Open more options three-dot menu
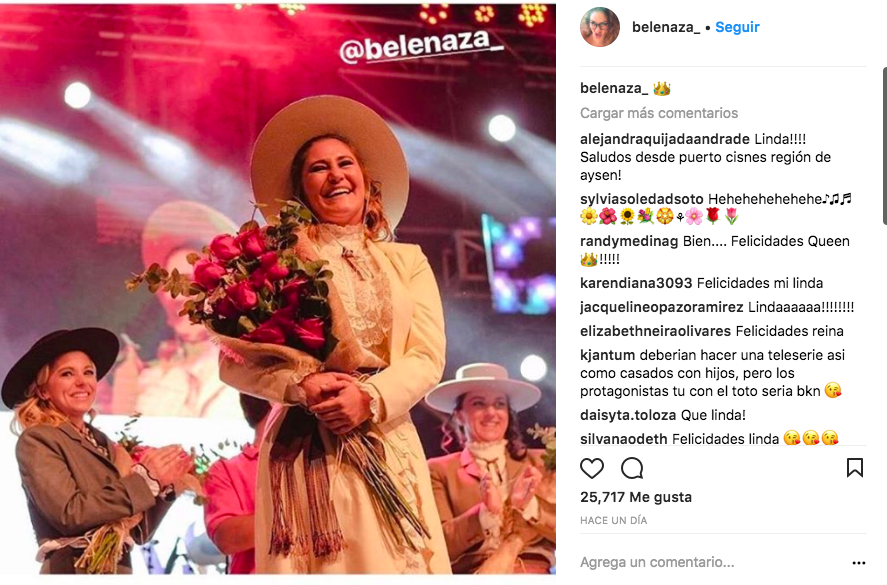 click(858, 563)
